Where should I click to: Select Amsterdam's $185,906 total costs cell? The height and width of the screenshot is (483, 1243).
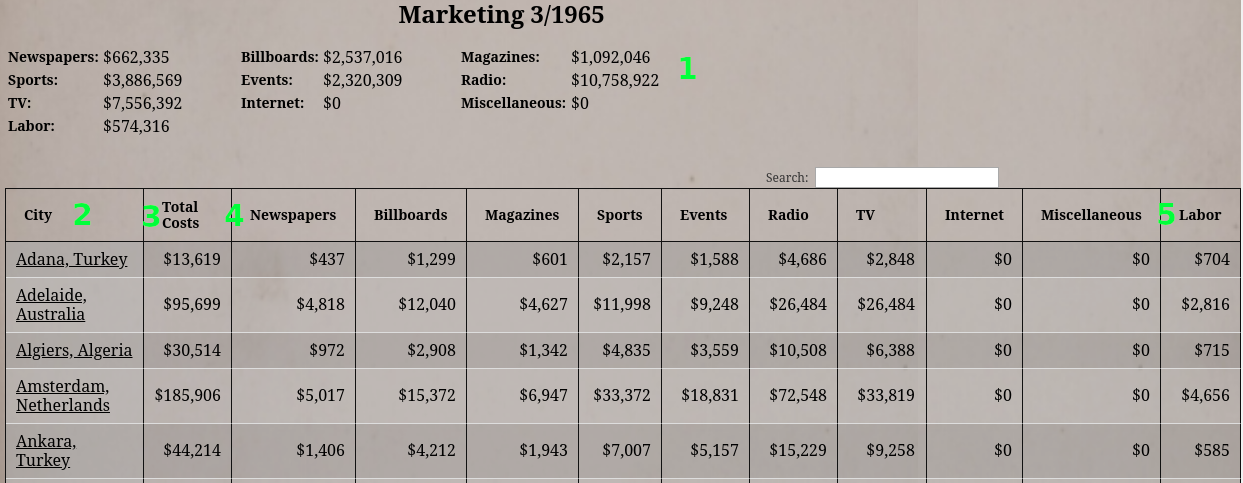188,395
